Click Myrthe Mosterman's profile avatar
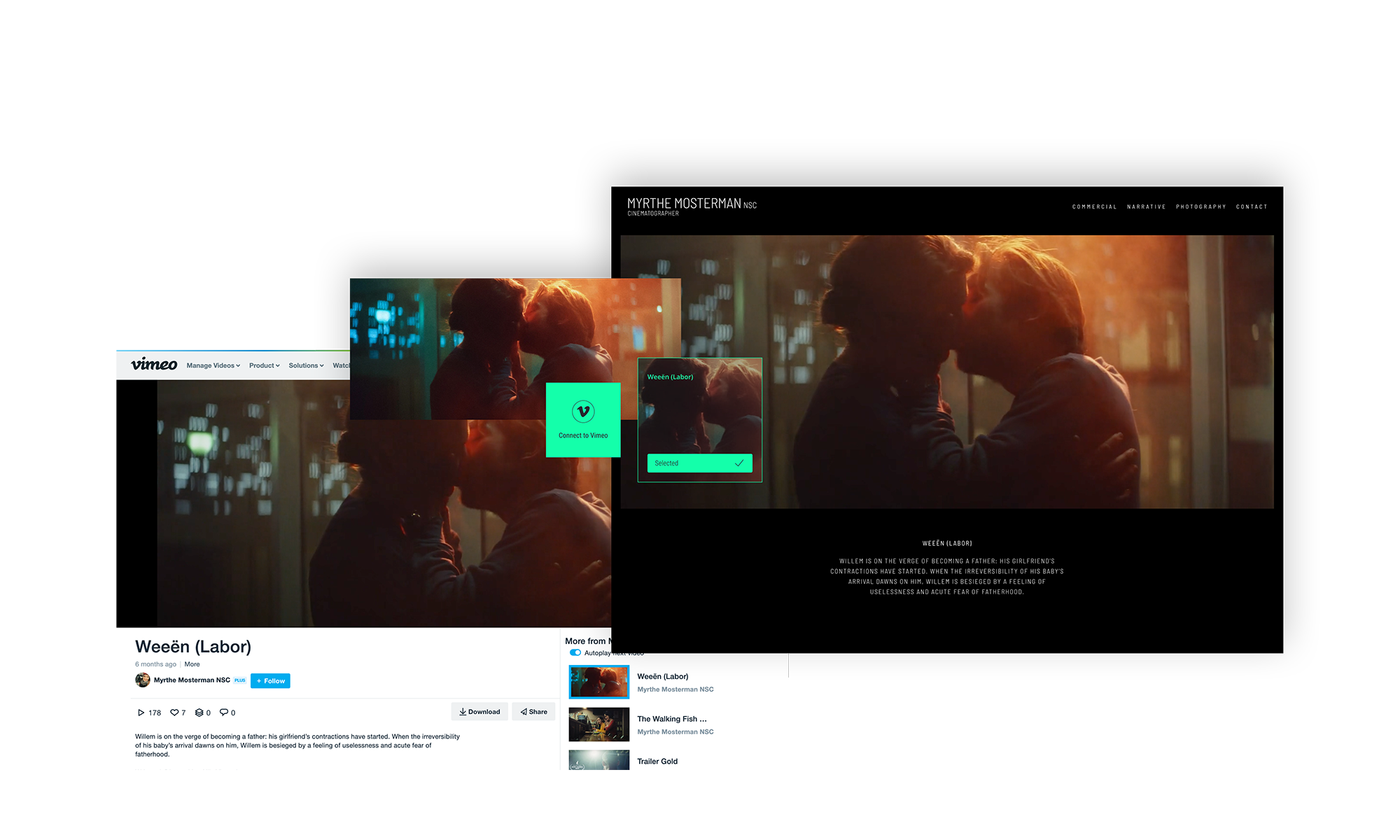This screenshot has width=1400, height=840. point(143,680)
